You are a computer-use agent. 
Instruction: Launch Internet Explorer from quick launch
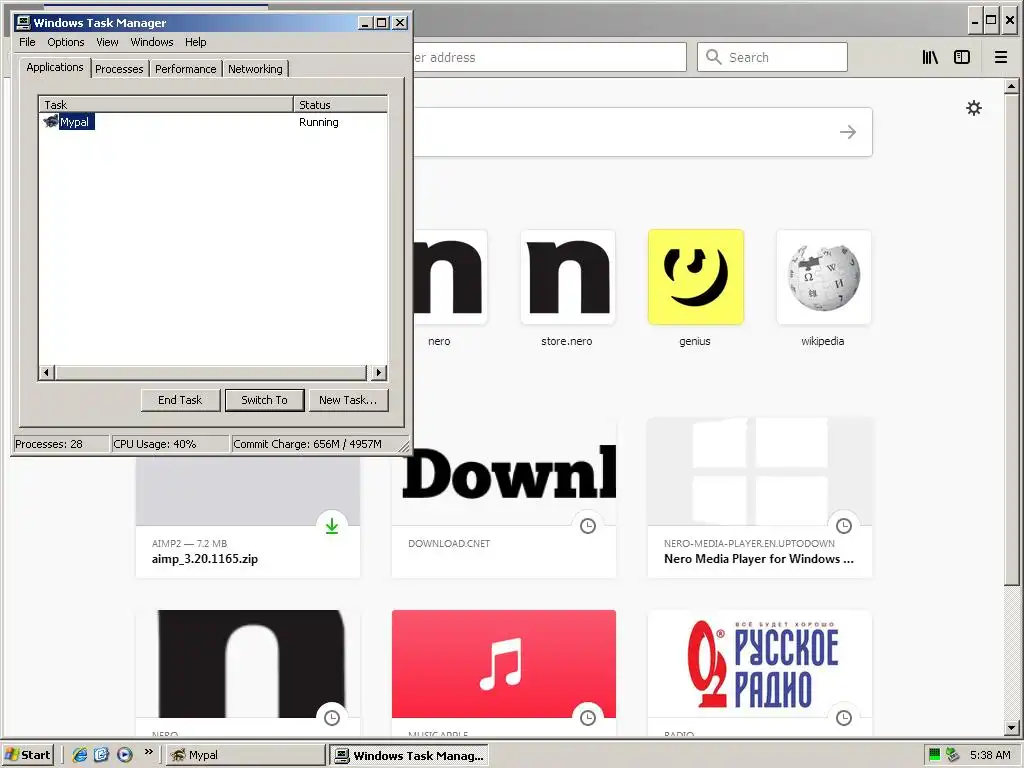(x=80, y=755)
